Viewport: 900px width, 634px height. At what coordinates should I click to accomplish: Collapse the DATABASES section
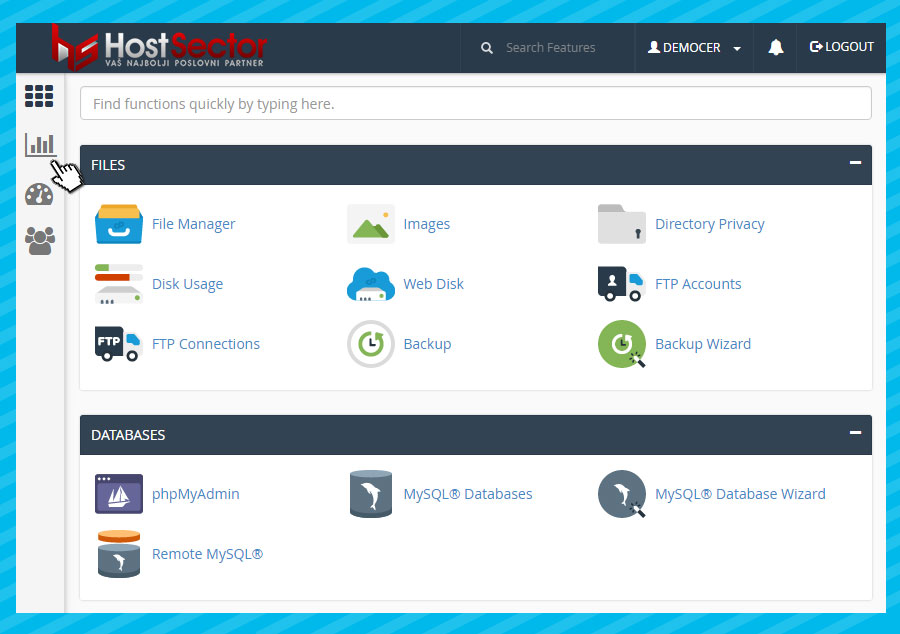point(855,433)
